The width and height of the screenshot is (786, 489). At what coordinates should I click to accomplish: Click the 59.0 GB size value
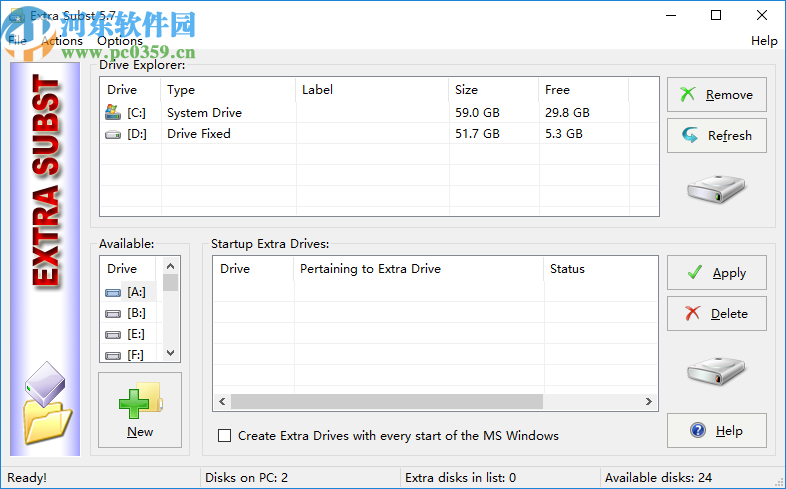click(x=477, y=113)
